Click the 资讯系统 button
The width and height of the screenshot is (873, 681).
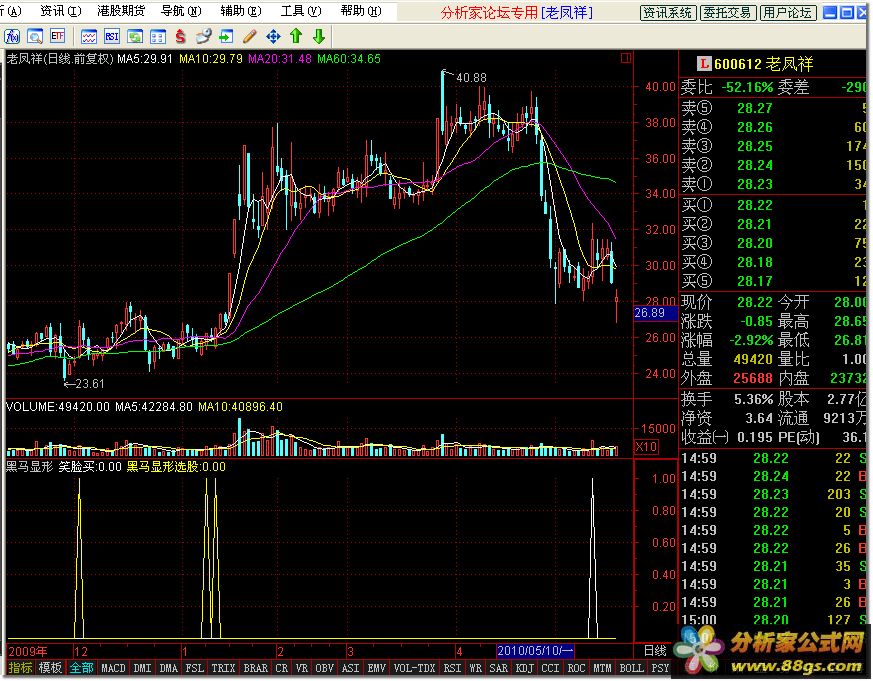click(667, 13)
